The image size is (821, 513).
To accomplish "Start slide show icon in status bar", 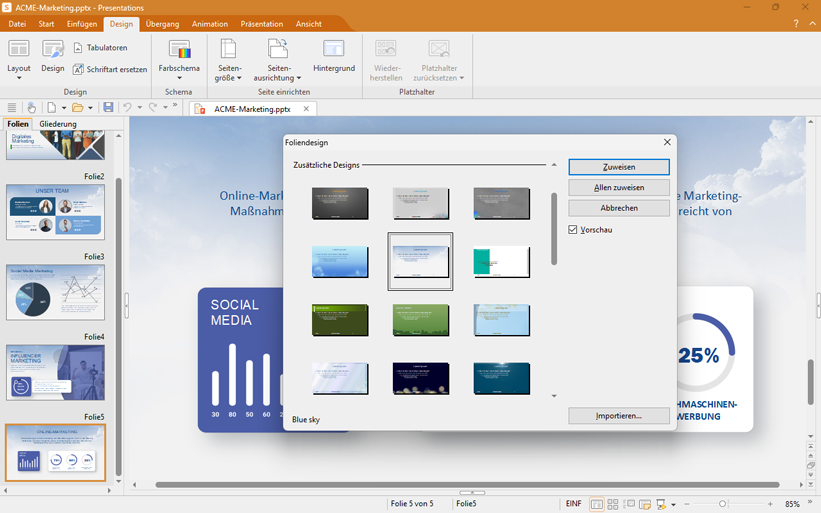I will coord(661,504).
